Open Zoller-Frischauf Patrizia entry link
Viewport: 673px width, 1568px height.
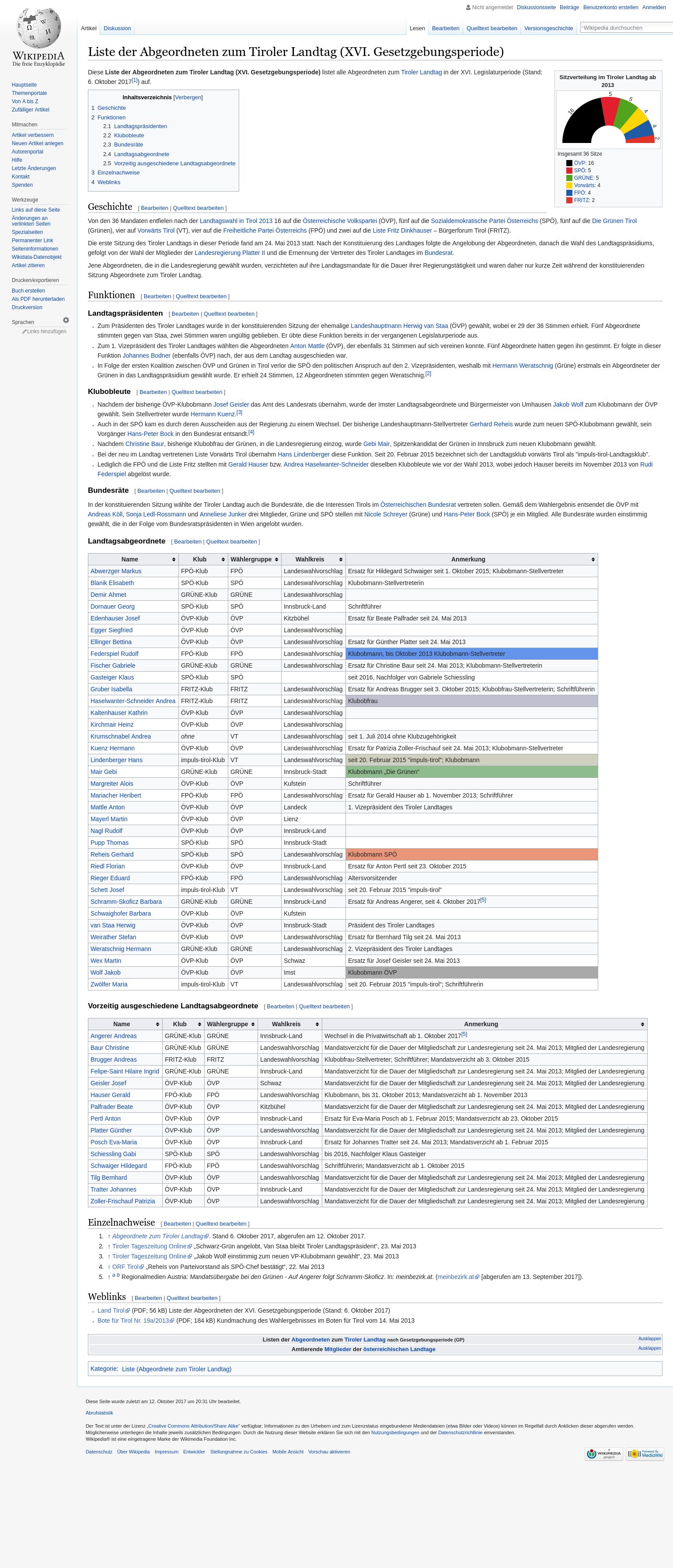[122, 1201]
